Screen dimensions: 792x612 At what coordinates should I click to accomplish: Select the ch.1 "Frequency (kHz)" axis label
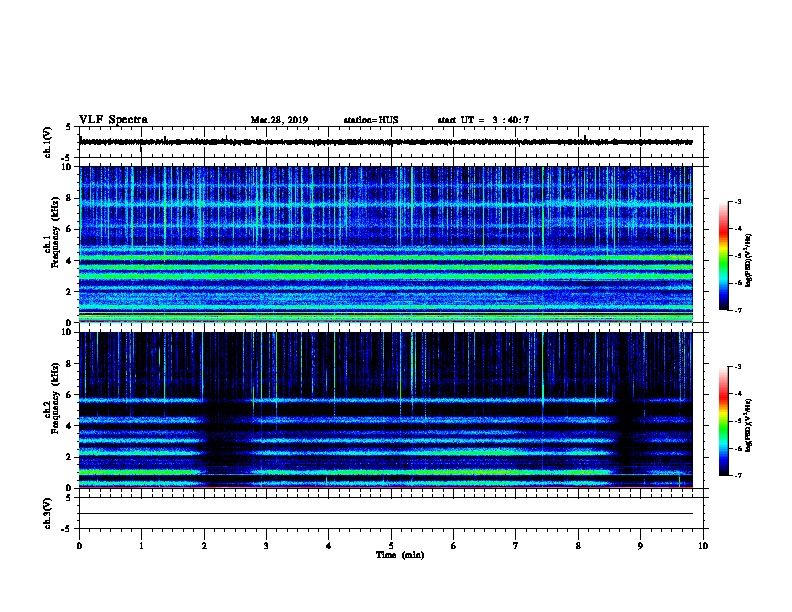coord(56,232)
